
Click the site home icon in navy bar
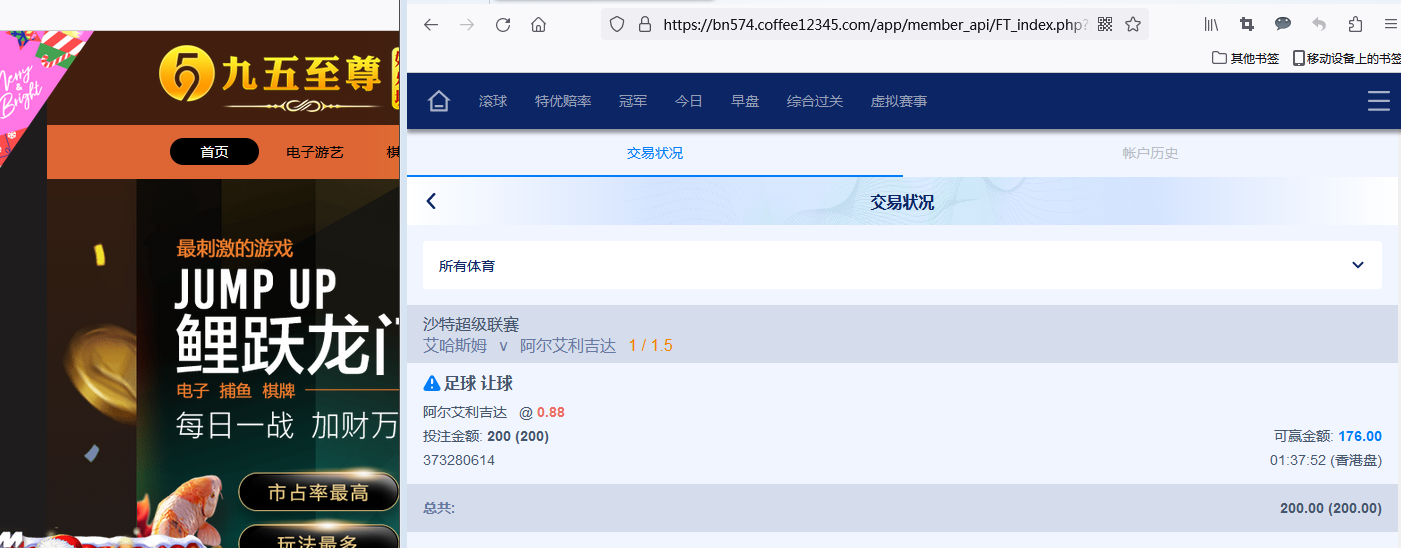(438, 101)
